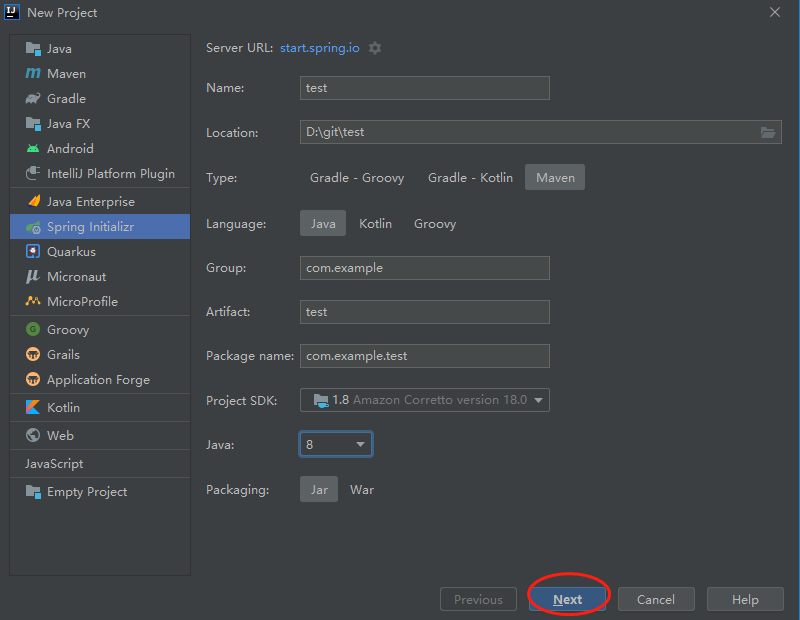Click the Android robot icon

[x=33, y=149]
